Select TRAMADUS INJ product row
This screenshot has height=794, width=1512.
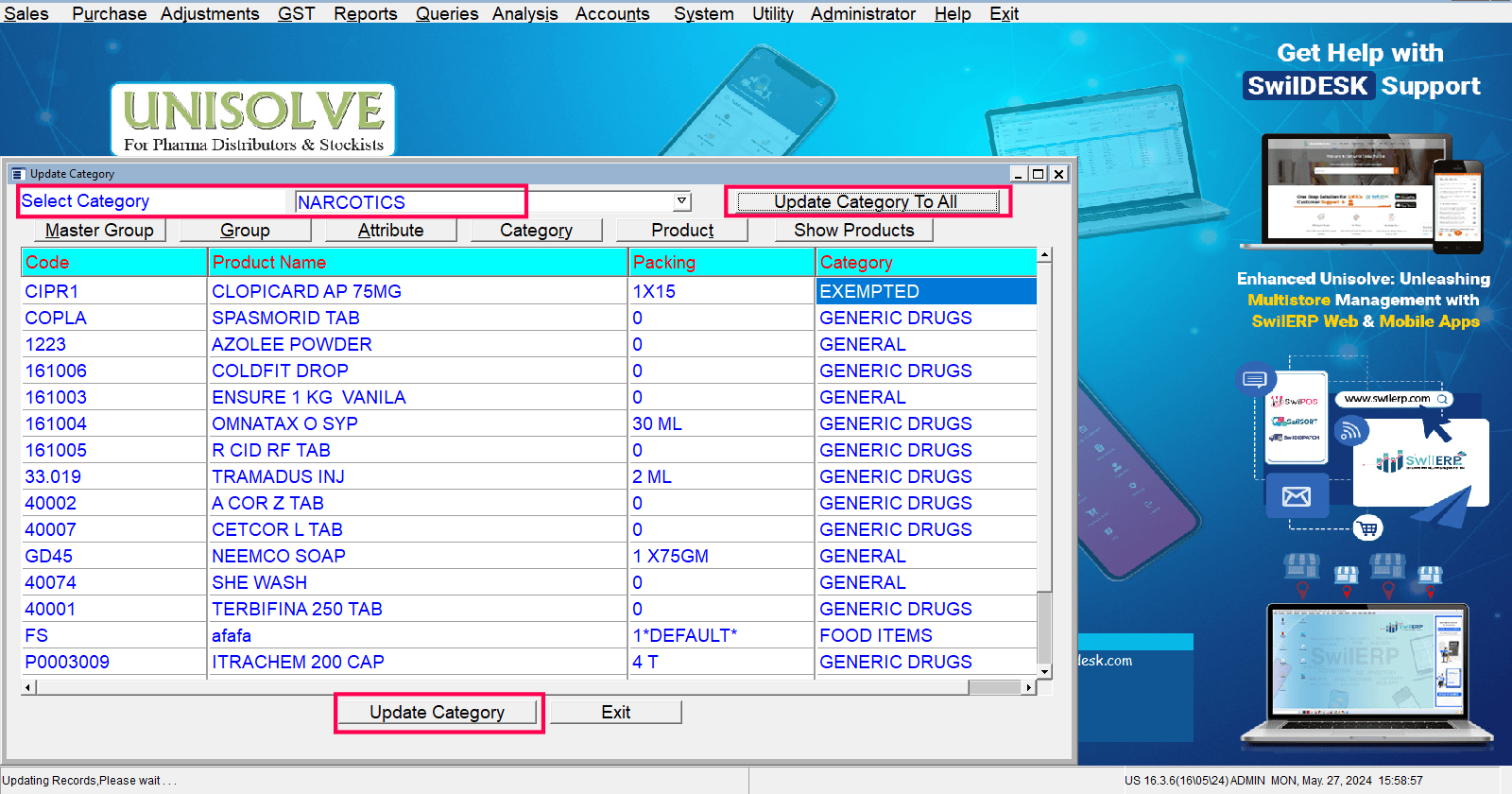tap(419, 476)
